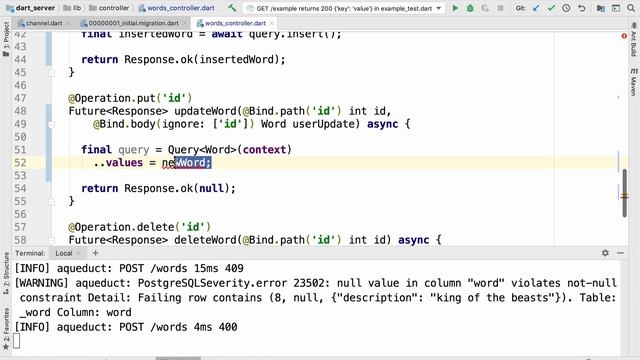Screen dimensions: 640x360
Task: Click line number 52 in gutter
Action: (x=20, y=162)
